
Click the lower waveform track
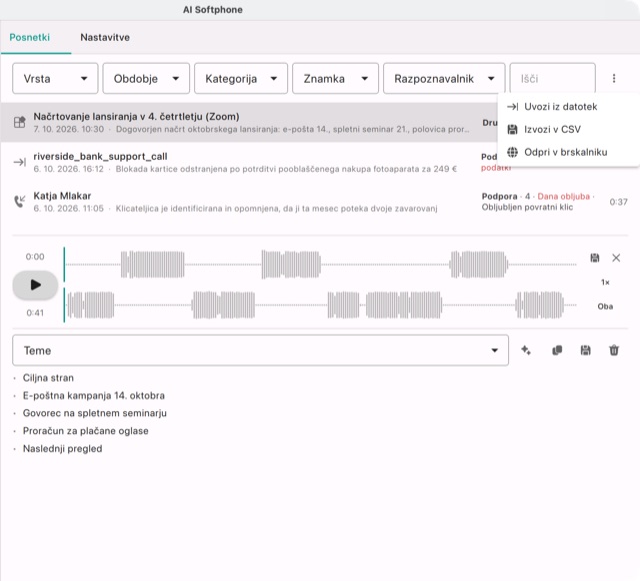pos(320,305)
